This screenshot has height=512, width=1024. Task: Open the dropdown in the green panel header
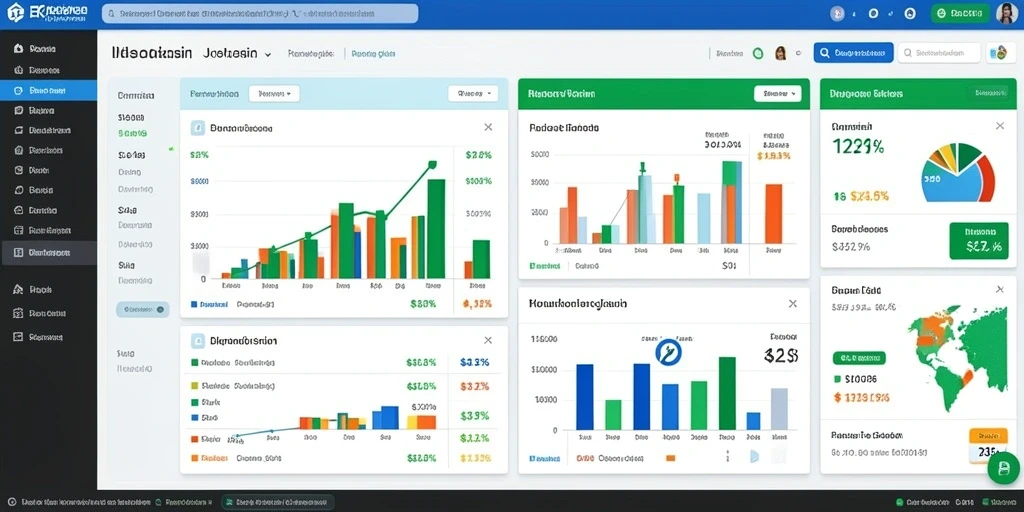point(777,94)
